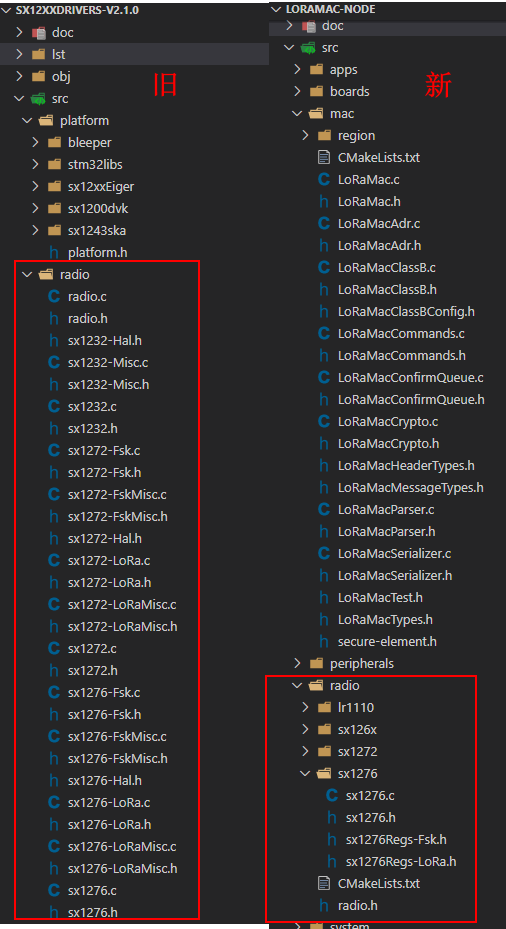This screenshot has width=506, height=929.
Task: Click the C icon of LoRaMacCrypto.c
Action: coord(324,421)
